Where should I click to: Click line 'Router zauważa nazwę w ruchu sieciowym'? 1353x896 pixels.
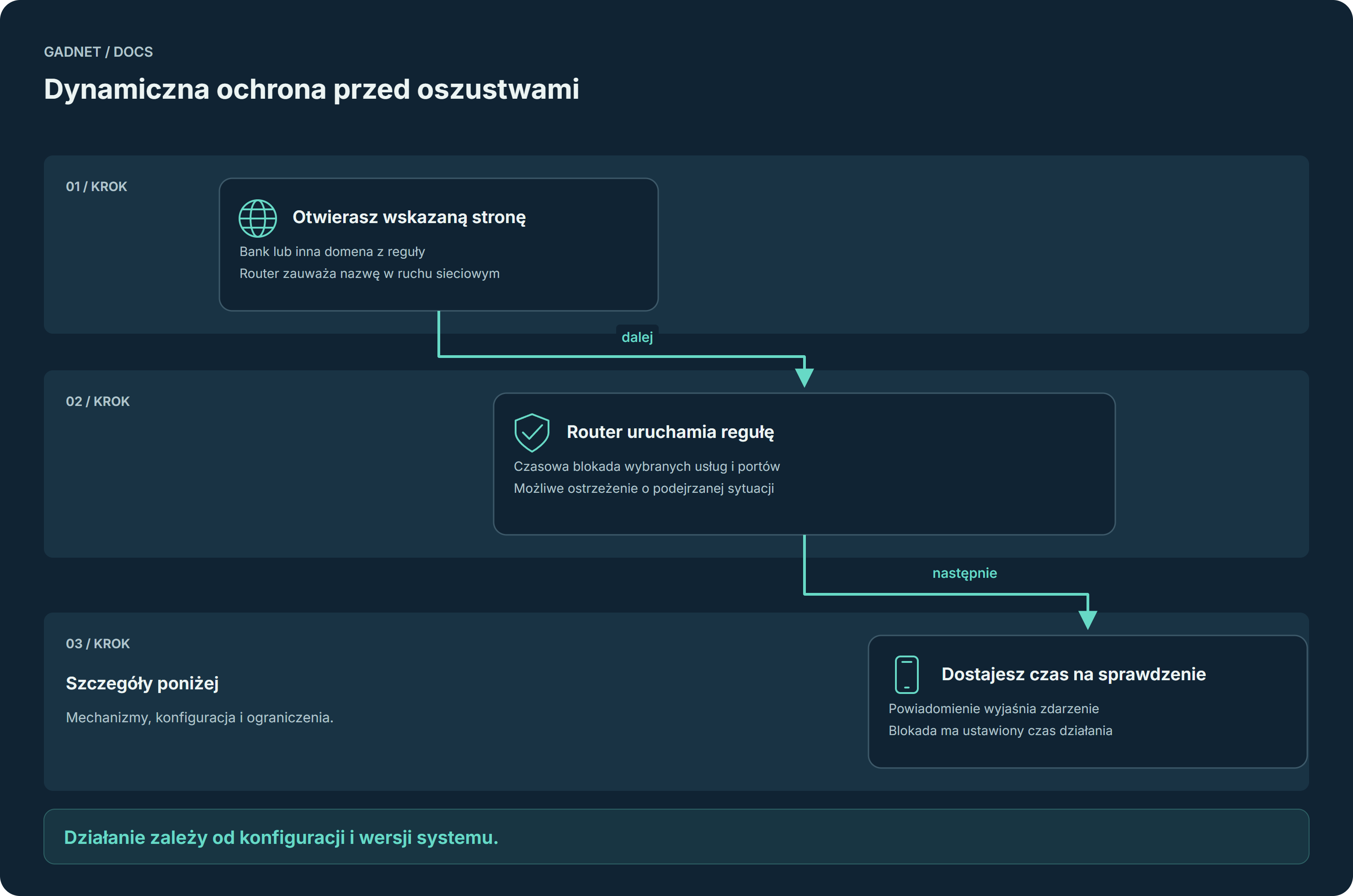click(369, 274)
